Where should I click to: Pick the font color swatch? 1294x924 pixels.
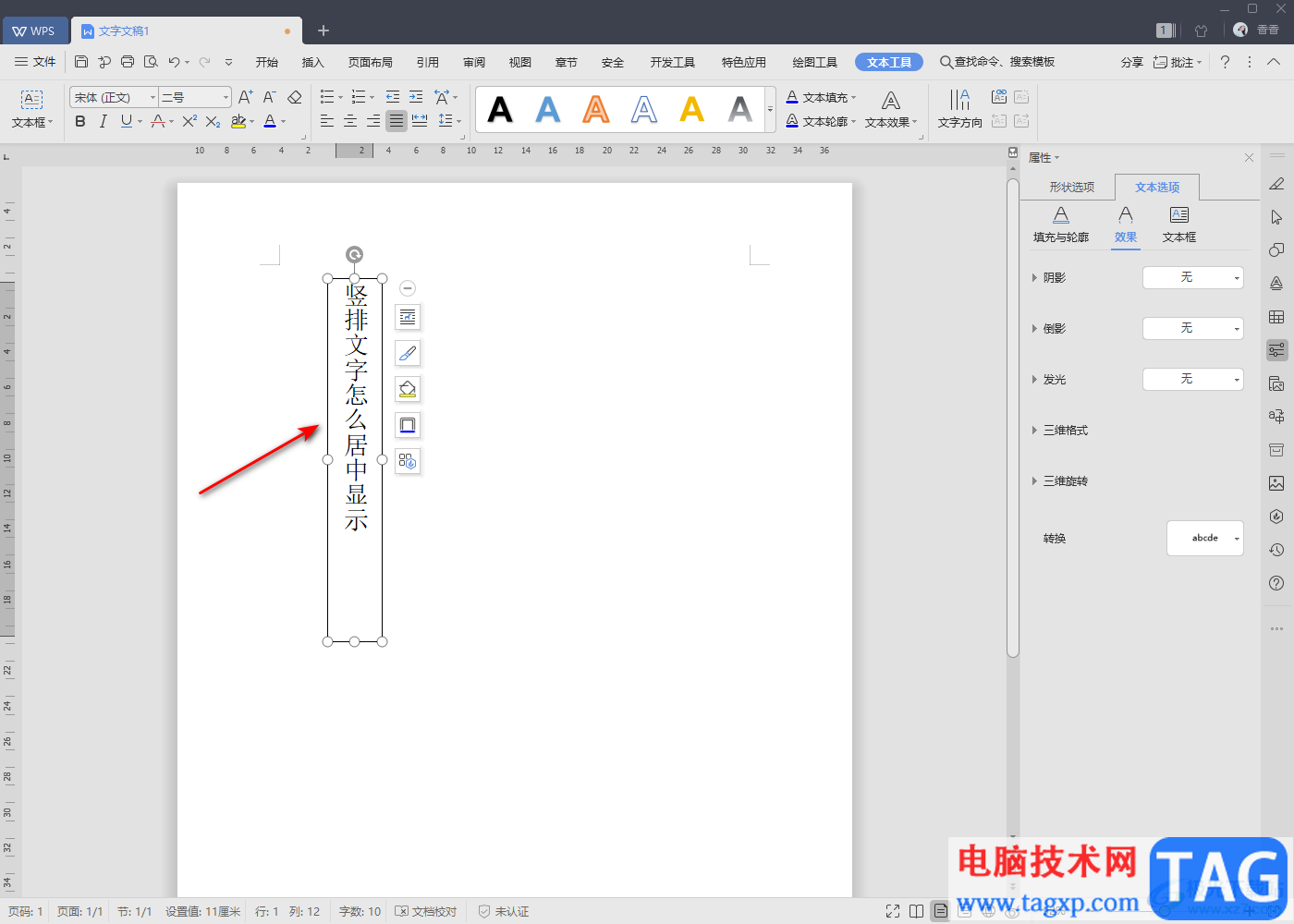(x=270, y=121)
